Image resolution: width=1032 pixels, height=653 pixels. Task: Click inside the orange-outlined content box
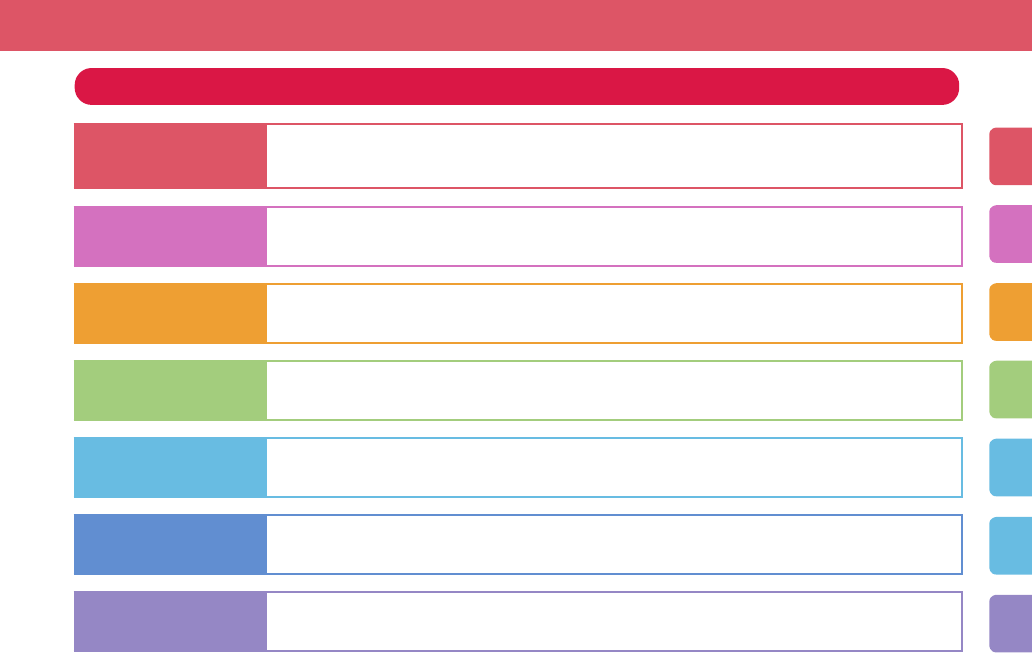pos(614,313)
